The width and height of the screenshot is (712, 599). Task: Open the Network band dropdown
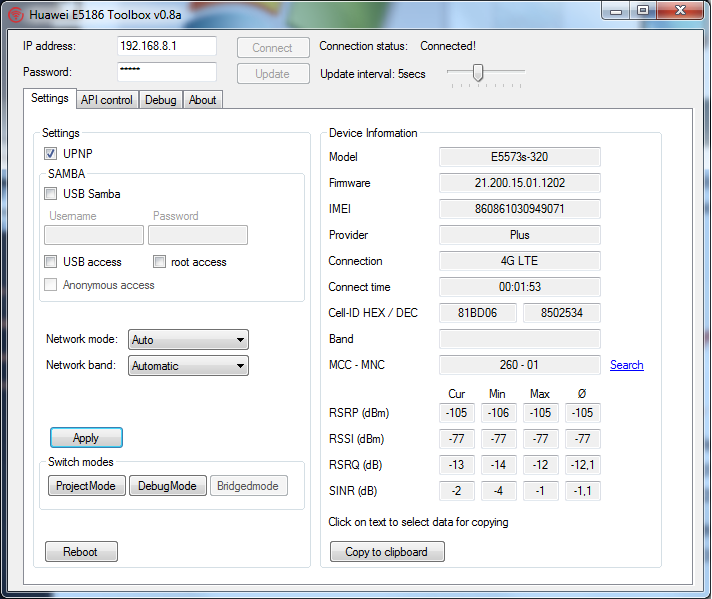pyautogui.click(x=188, y=366)
